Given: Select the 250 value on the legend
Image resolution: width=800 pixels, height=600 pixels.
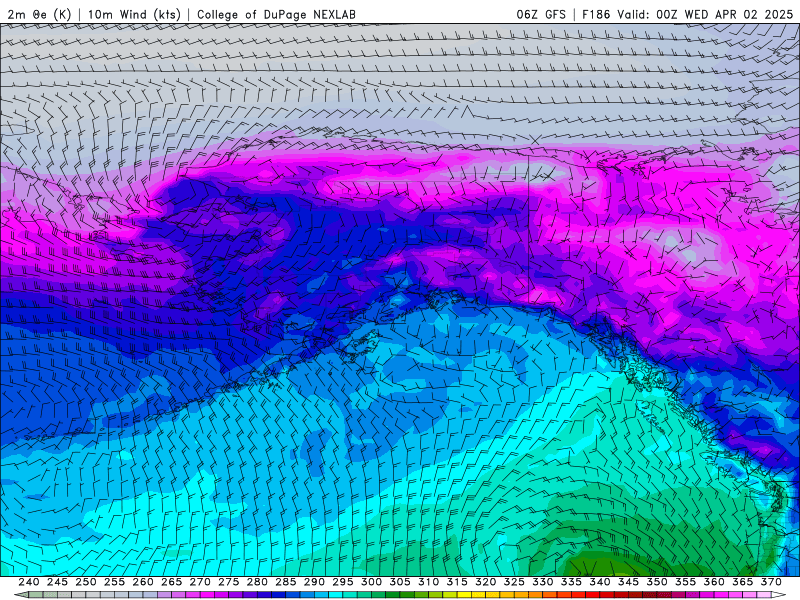Looking at the screenshot, I should (86, 582).
